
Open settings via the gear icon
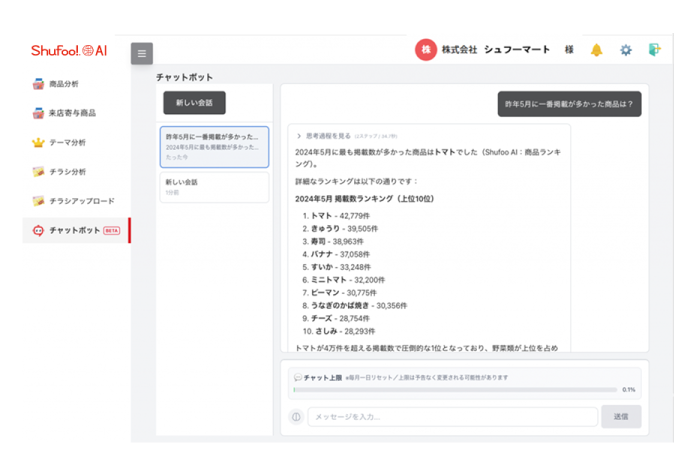click(x=626, y=50)
